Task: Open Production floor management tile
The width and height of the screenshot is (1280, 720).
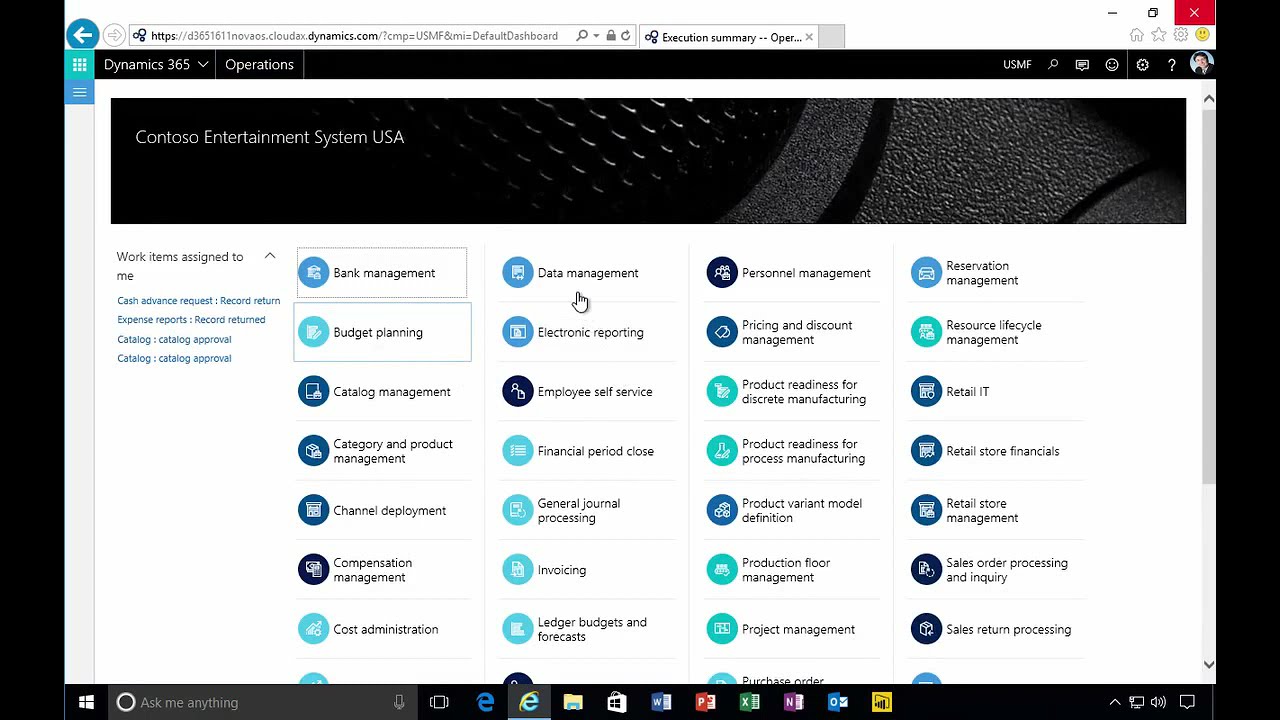Action: coord(791,570)
